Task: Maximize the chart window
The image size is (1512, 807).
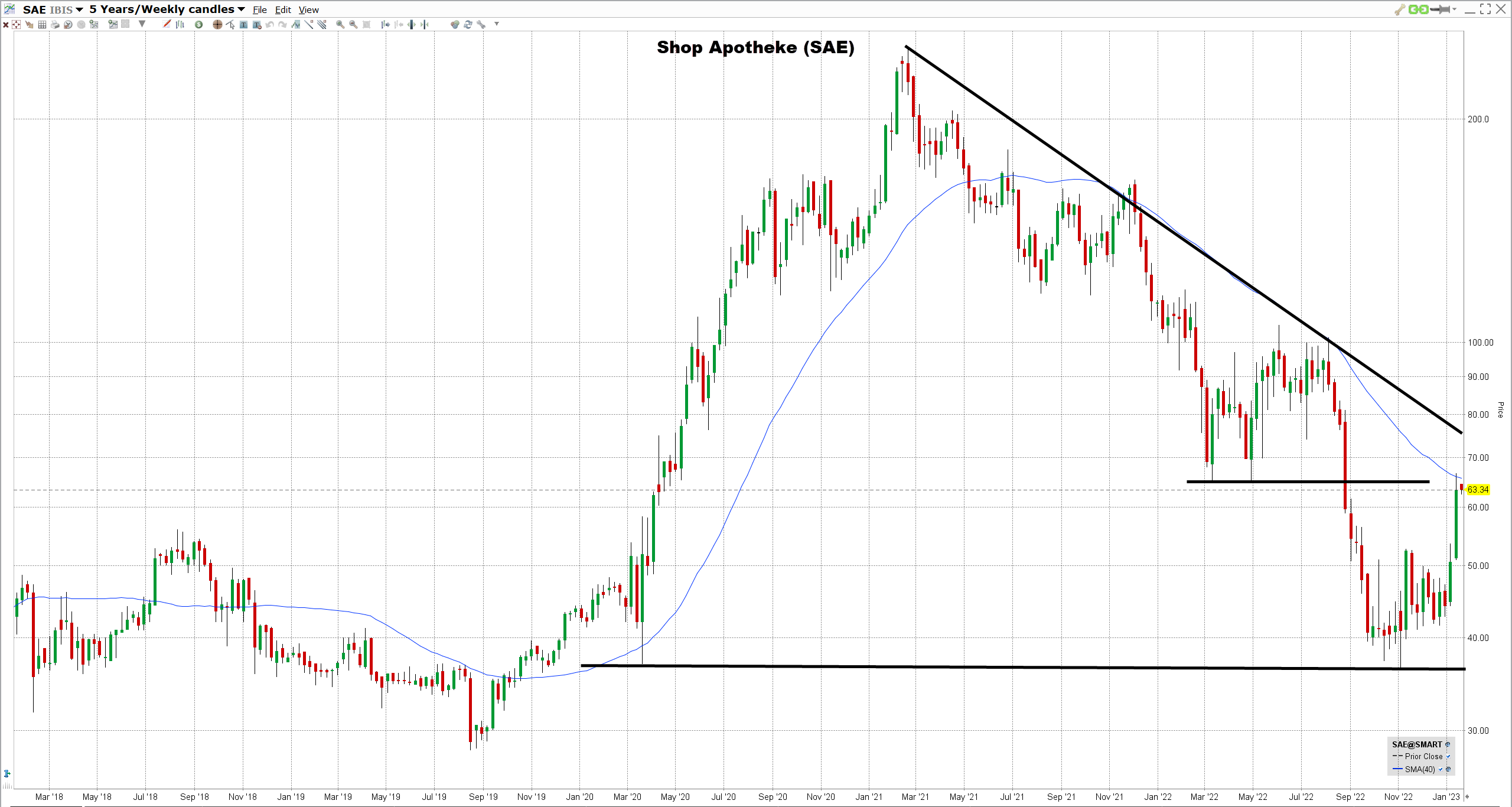Action: click(x=1485, y=9)
